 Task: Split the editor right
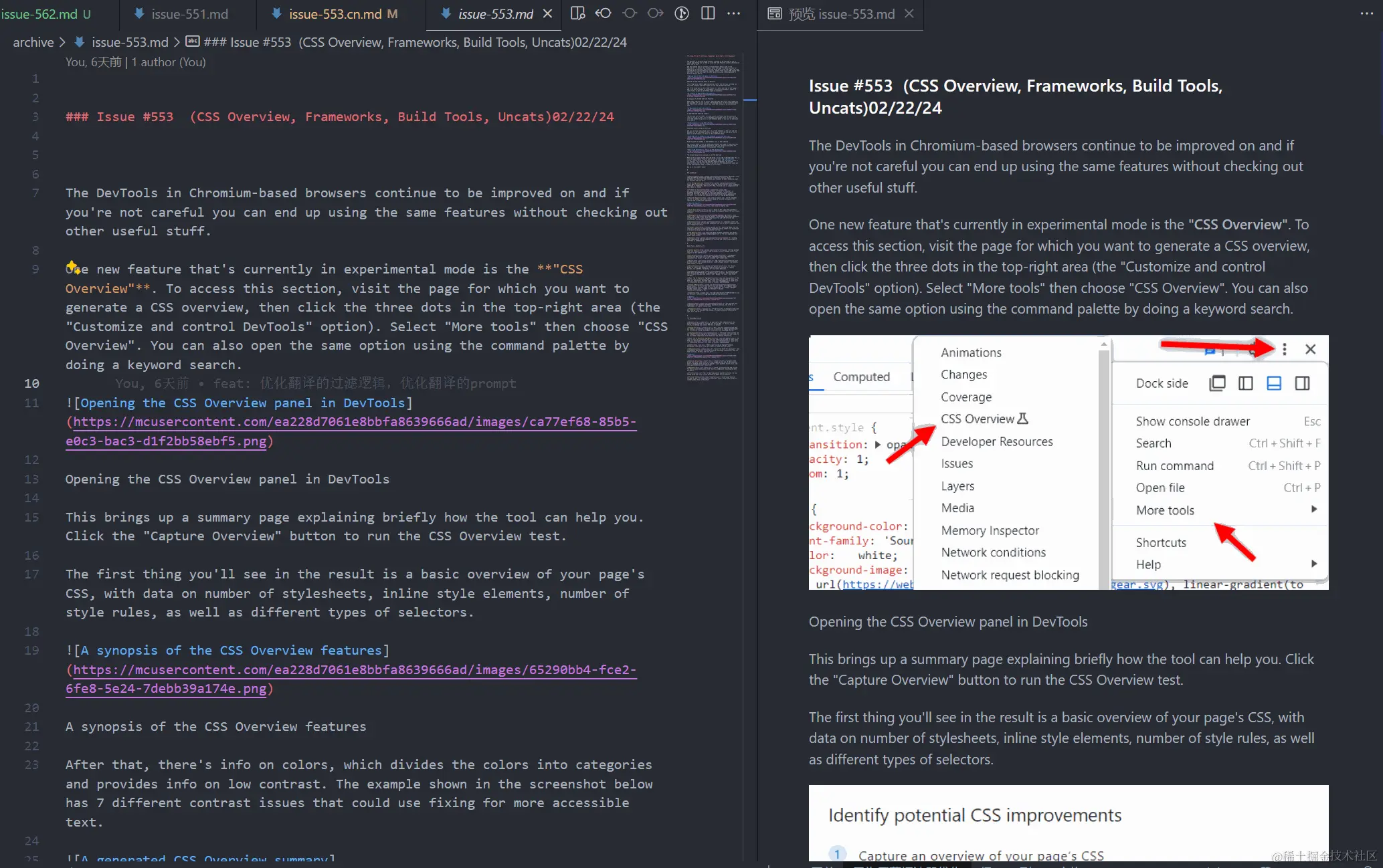(707, 13)
